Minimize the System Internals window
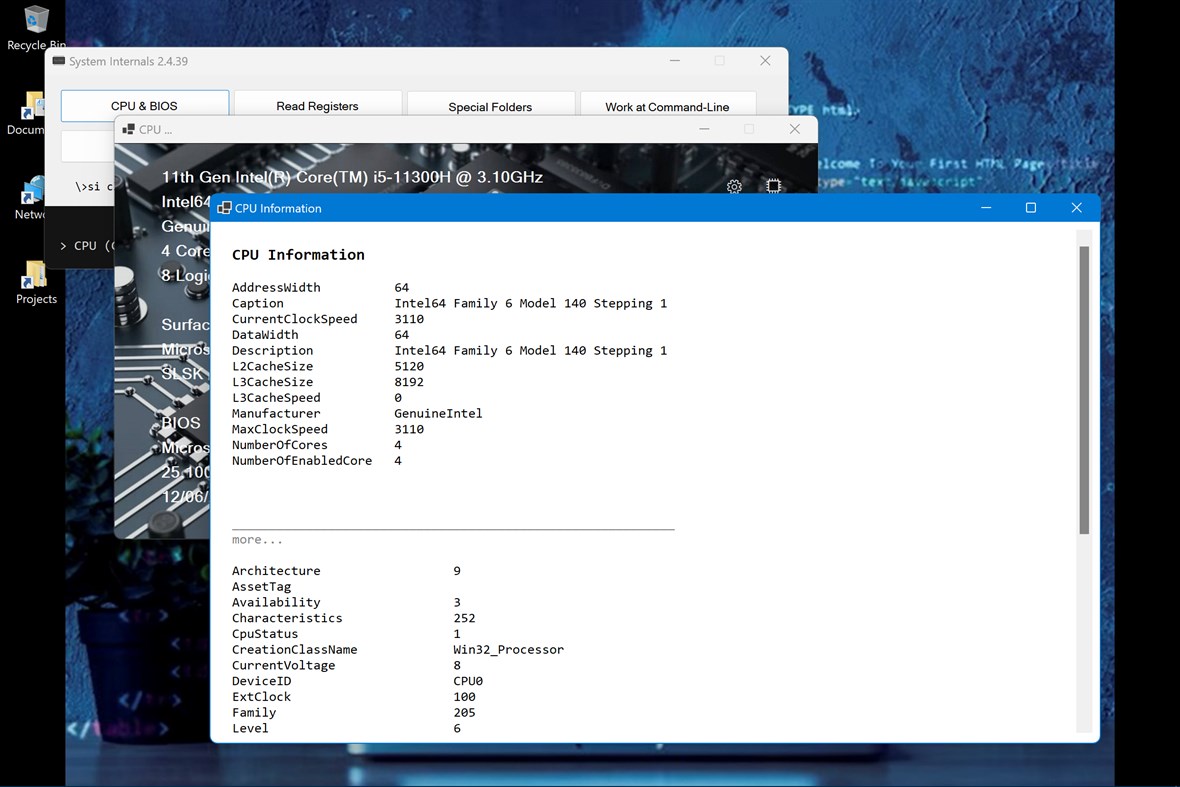Screen dimensions: 1180x787 675,61
